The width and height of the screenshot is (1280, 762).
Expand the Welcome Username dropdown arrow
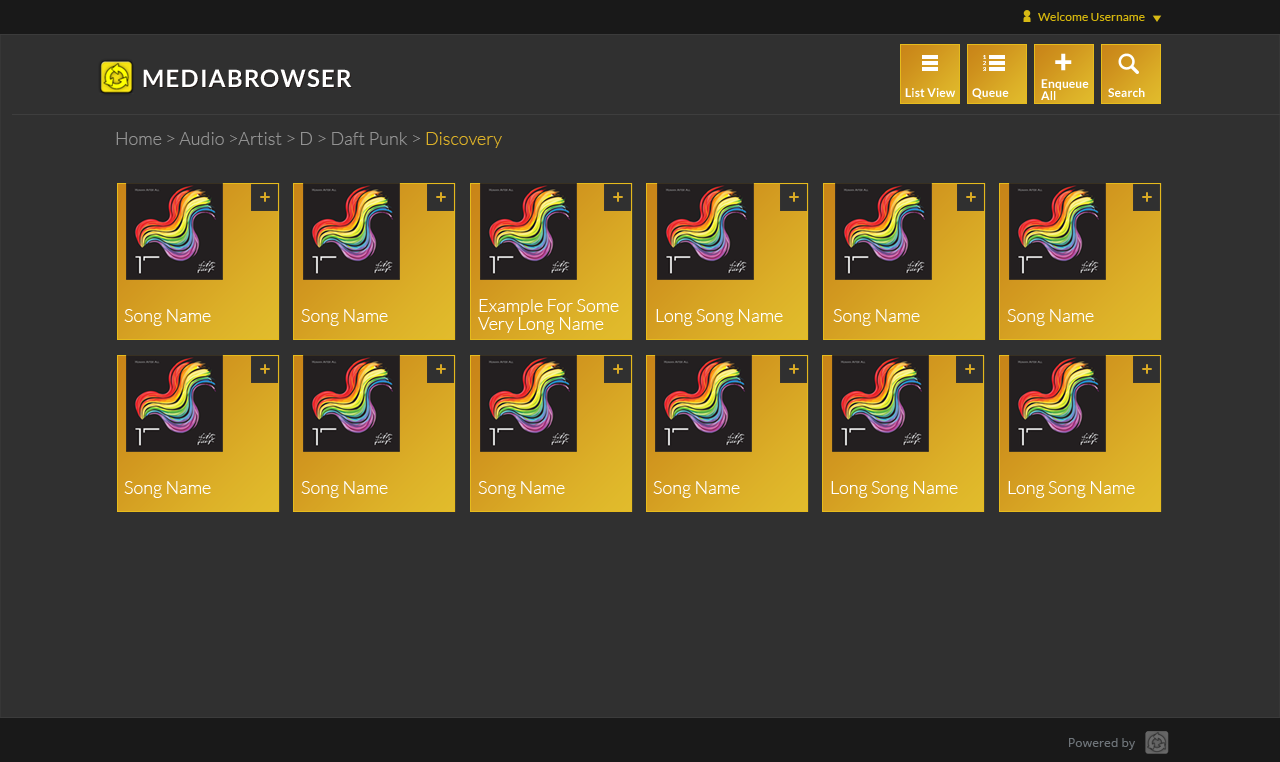coord(1157,18)
